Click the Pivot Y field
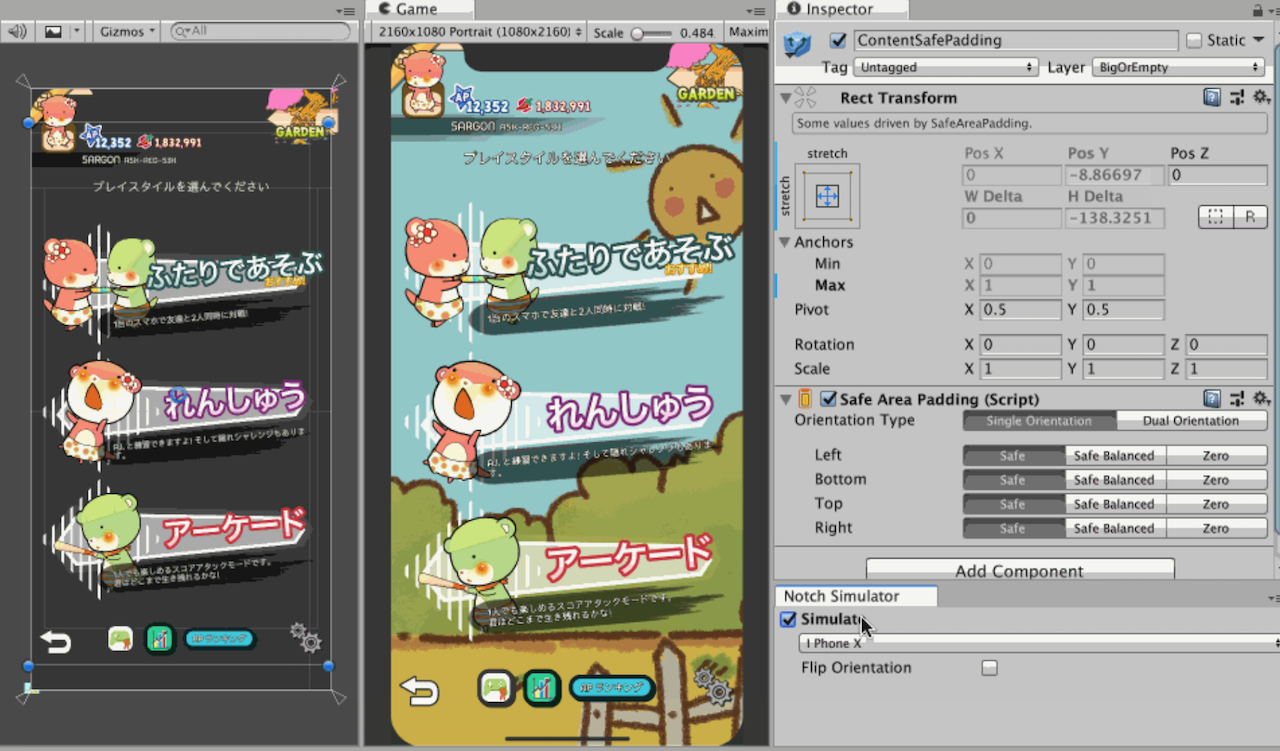 (x=1124, y=309)
